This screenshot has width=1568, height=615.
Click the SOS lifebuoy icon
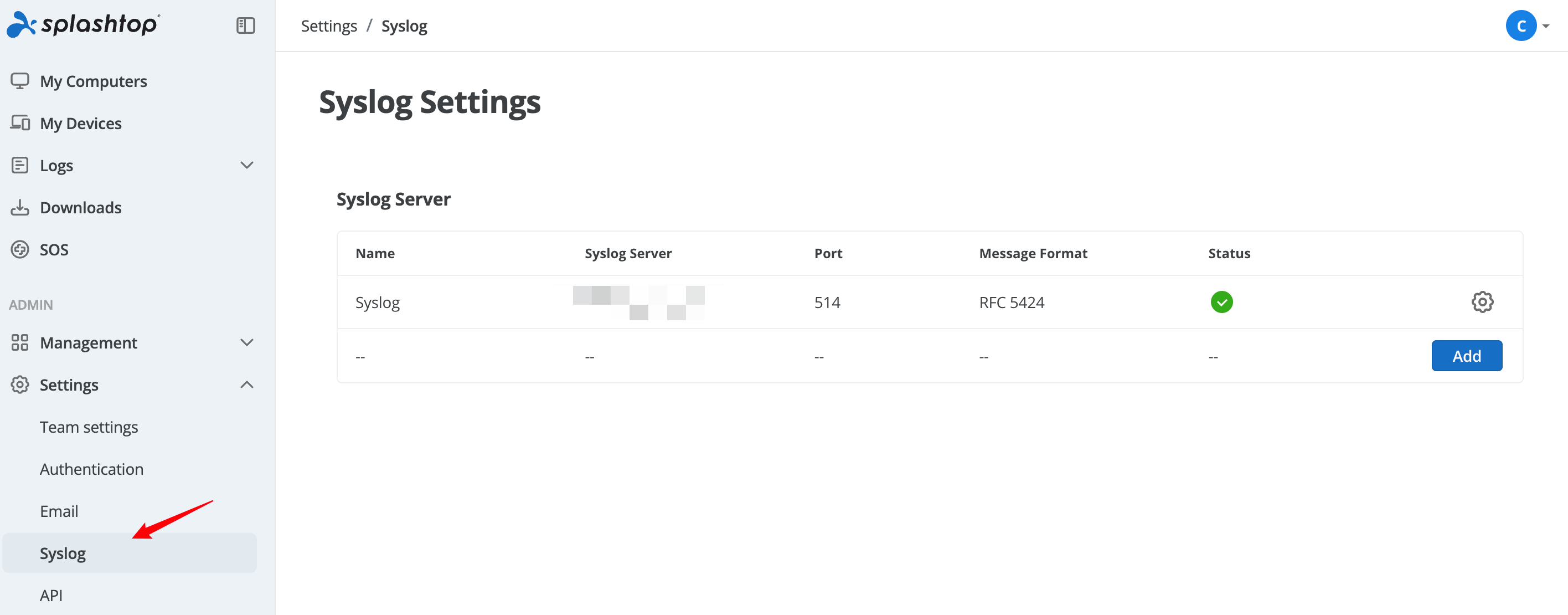pyautogui.click(x=19, y=250)
